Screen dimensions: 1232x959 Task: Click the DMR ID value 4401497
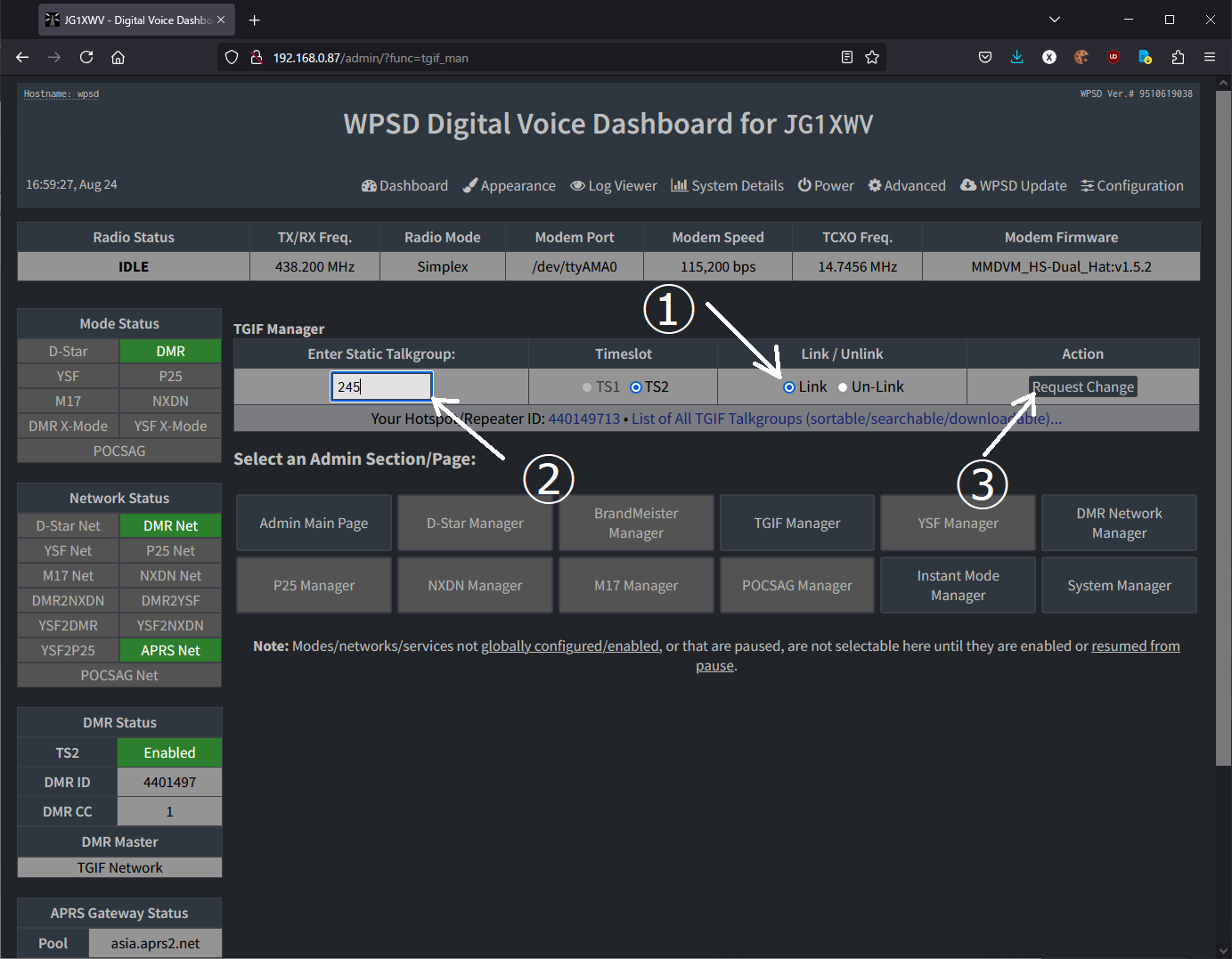[x=169, y=782]
